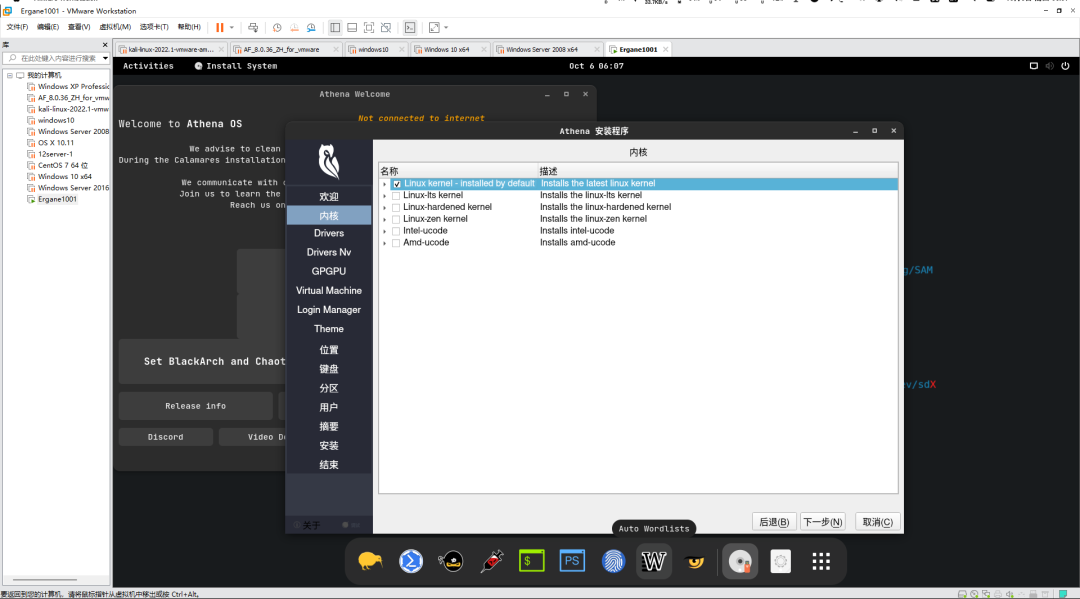
Task: Open the green dollar terminal icon
Action: (x=532, y=561)
